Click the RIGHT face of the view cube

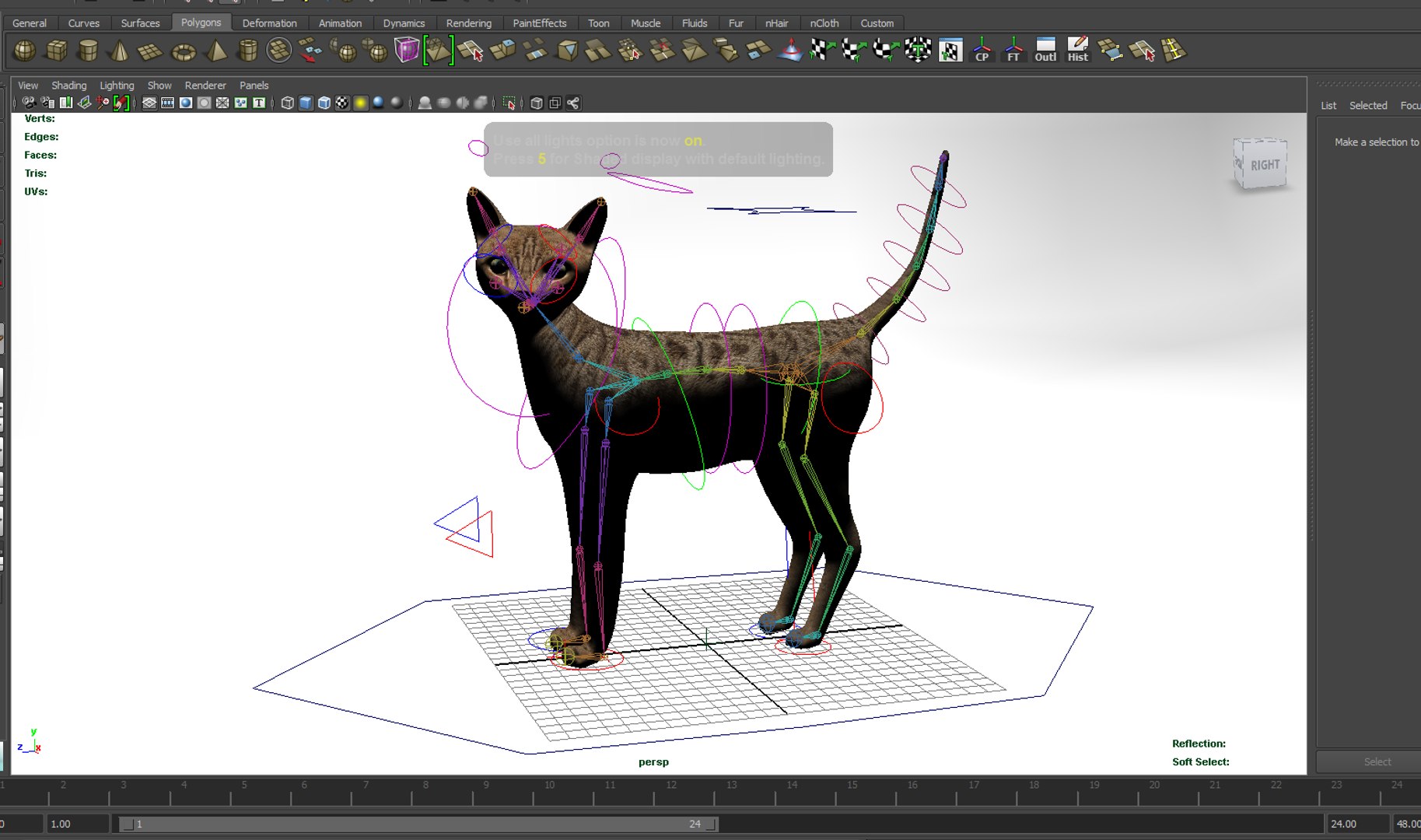point(1265,165)
